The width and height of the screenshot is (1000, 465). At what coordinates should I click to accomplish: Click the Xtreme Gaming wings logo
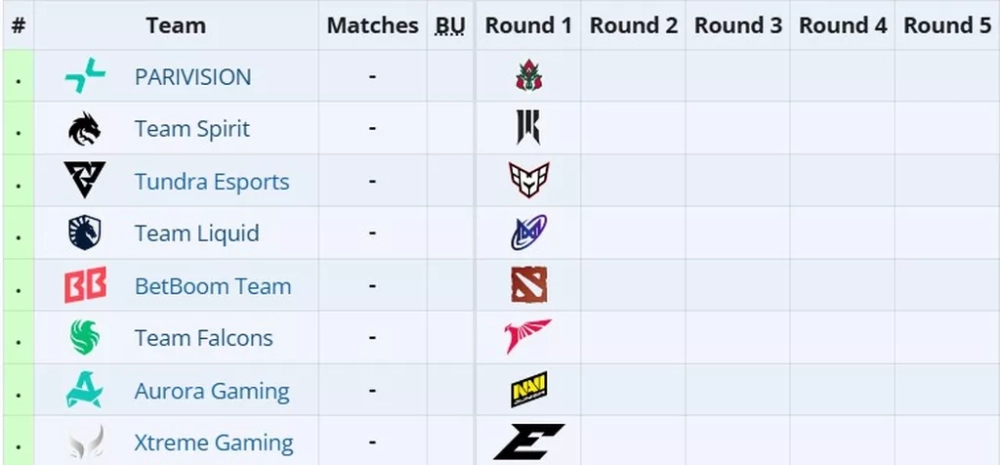pyautogui.click(x=87, y=443)
